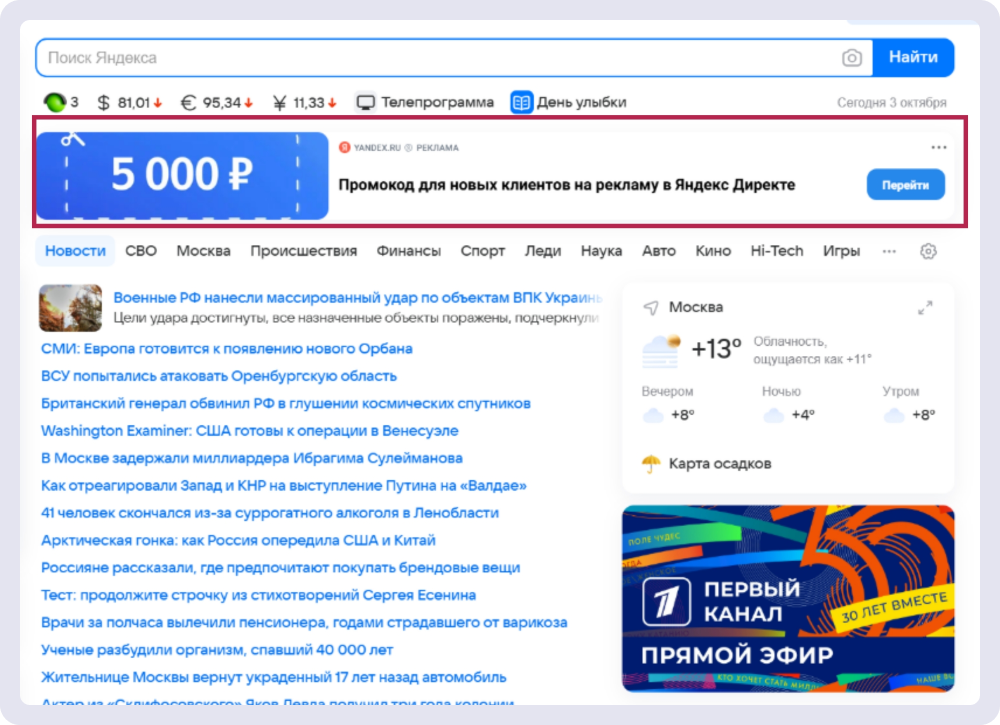Expand the weather widget with the diagonal arrows
Viewport: 1000px width, 725px height.
(926, 308)
